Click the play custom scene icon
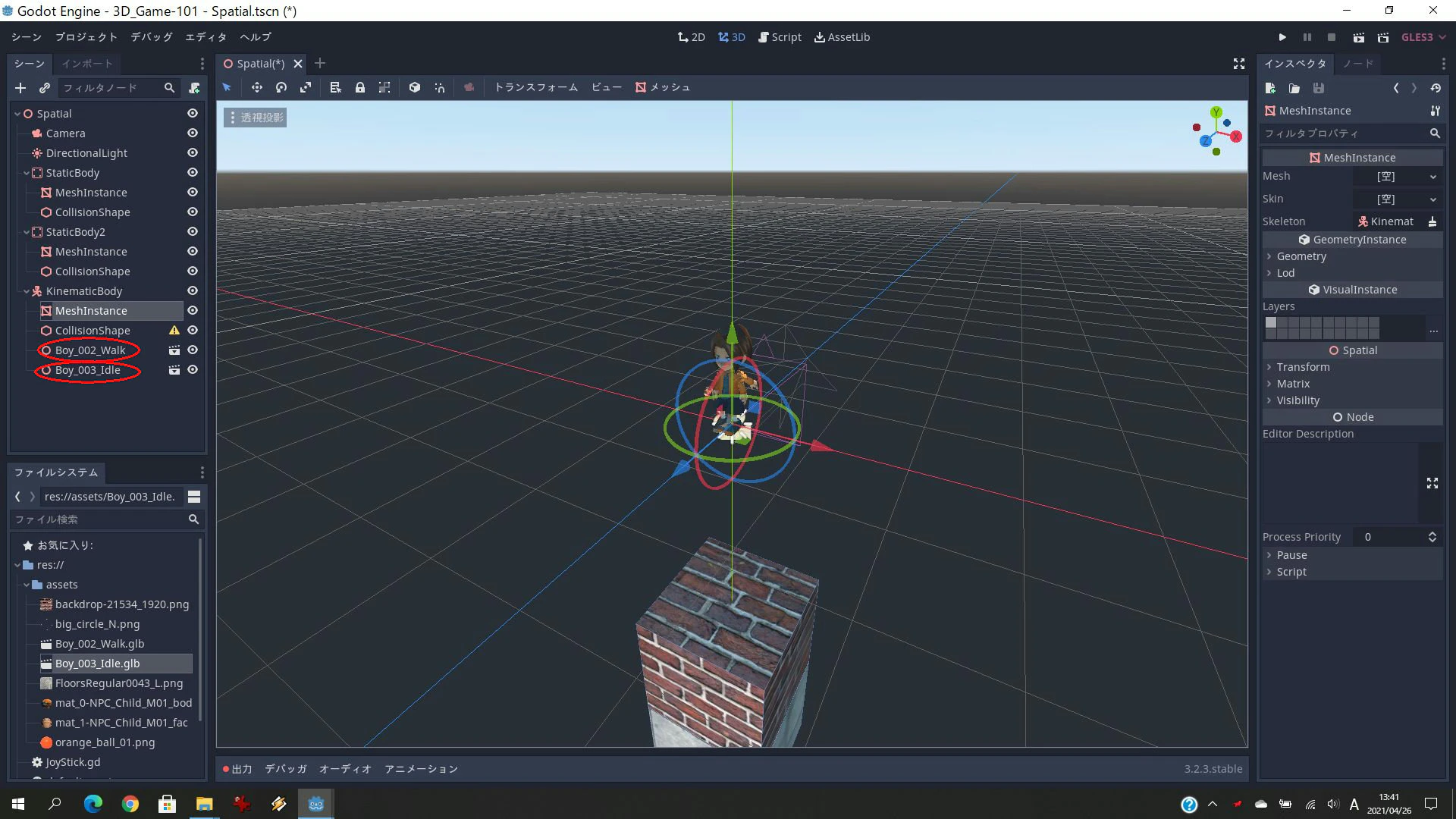This screenshot has height=819, width=1456. tap(1383, 37)
